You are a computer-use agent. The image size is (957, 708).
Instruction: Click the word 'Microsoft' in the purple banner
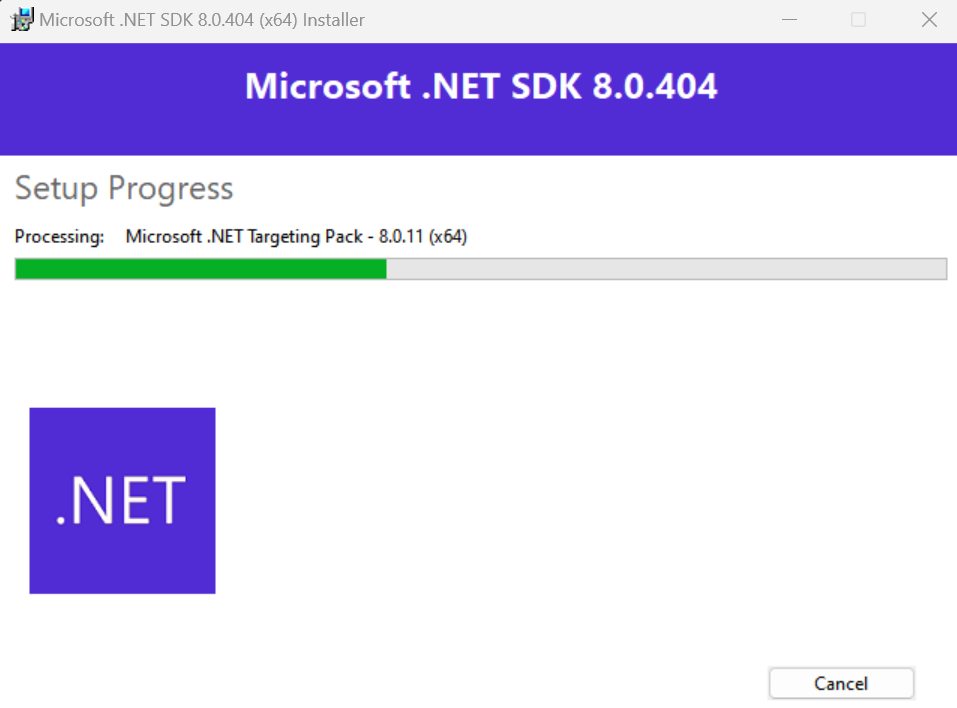pos(328,86)
